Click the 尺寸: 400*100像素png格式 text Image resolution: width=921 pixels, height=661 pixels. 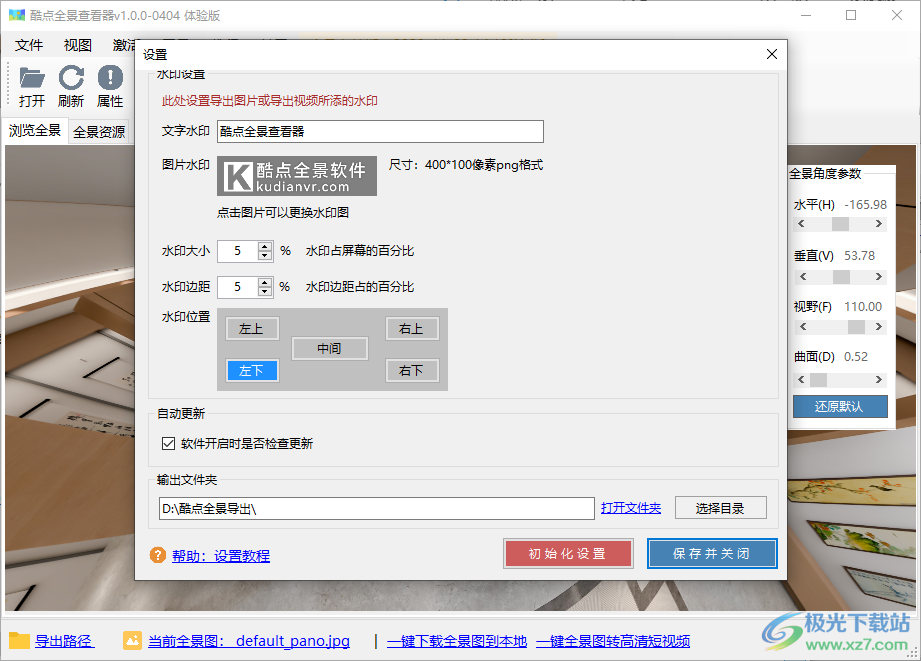click(466, 165)
